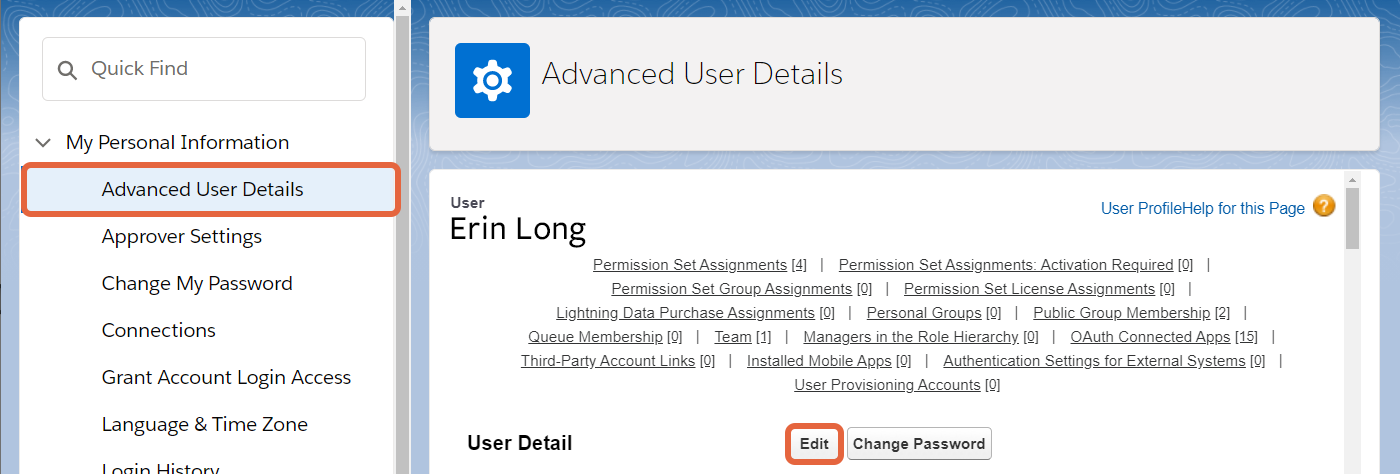Open the Help for this Page link
Viewport: 1400px width, 474px height.
point(1244,208)
